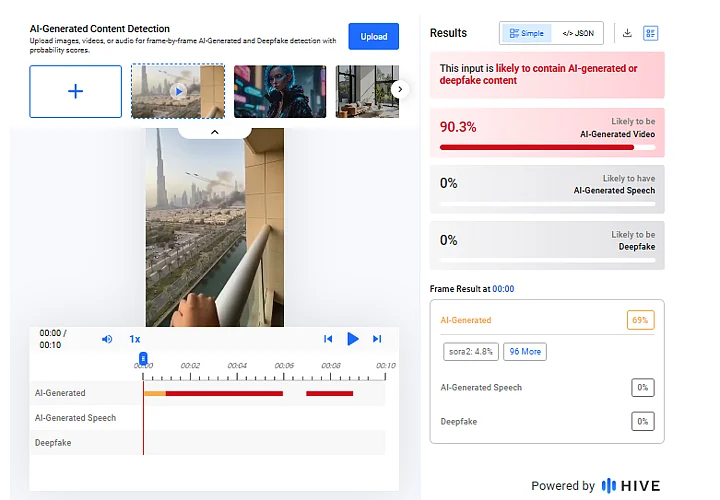The height and width of the screenshot is (500, 720).
Task: Click the Upload button
Action: 373,37
